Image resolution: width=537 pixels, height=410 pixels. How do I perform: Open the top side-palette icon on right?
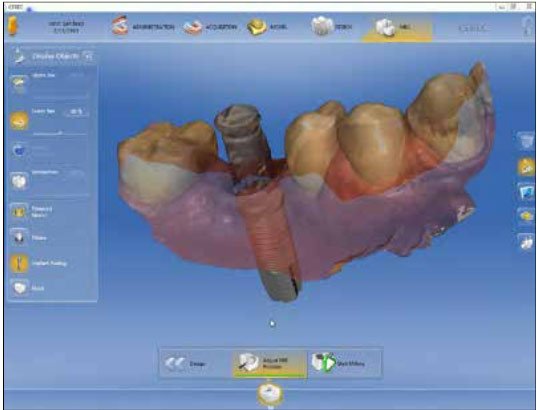pos(527,141)
